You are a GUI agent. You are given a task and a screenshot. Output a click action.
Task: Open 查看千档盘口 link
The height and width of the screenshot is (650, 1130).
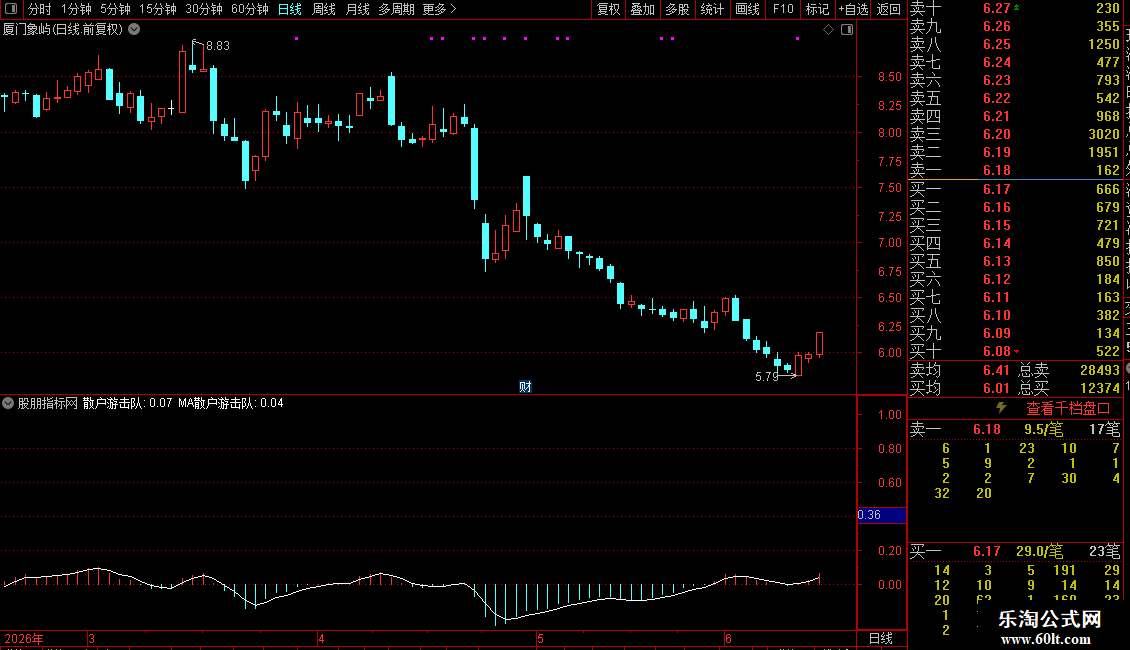[1068, 409]
